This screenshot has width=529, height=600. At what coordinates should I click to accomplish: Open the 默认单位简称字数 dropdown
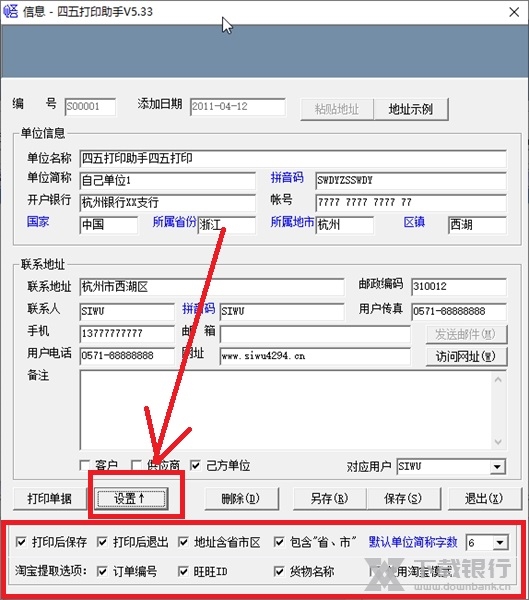pos(500,543)
